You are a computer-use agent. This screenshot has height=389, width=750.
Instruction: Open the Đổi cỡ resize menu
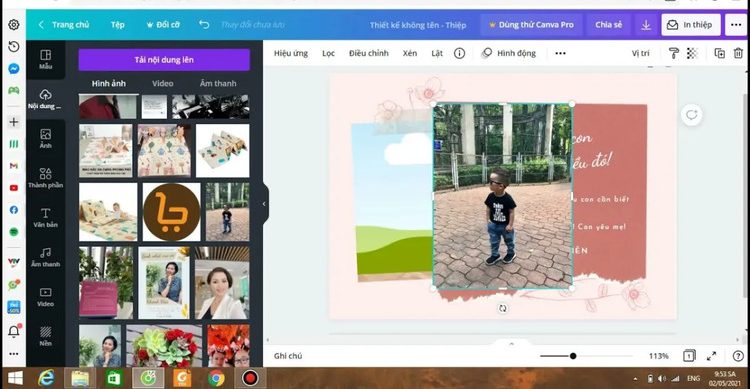pyautogui.click(x=163, y=25)
